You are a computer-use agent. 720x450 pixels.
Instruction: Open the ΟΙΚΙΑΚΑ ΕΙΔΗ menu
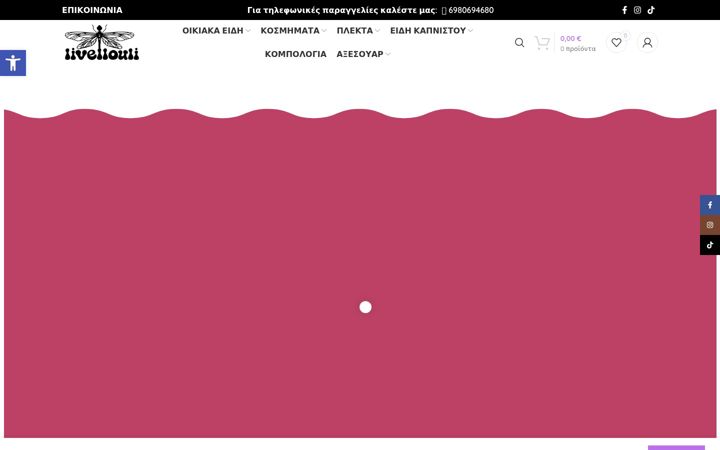(213, 31)
